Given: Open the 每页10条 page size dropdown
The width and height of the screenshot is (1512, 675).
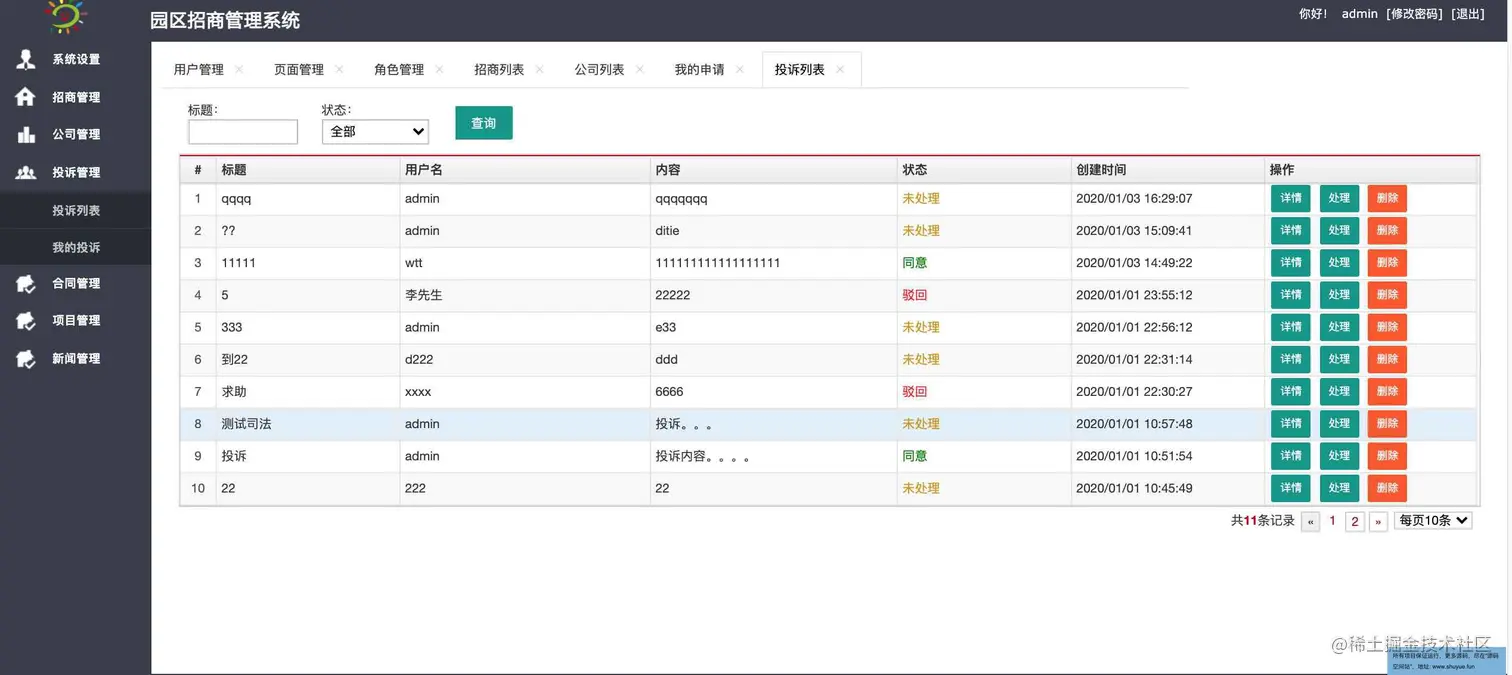Looking at the screenshot, I should tap(1433, 520).
